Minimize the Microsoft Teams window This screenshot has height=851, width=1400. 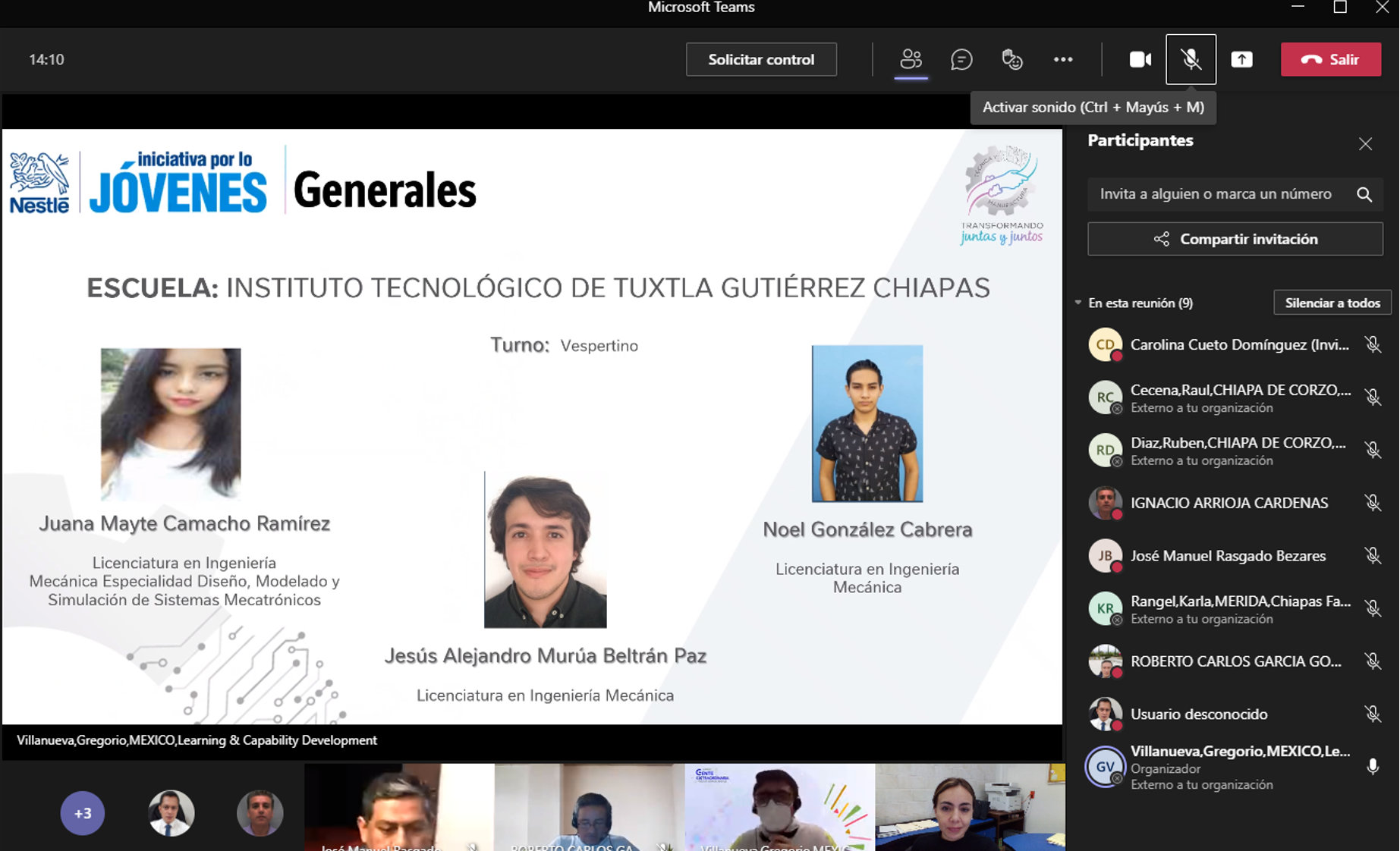click(x=1298, y=8)
